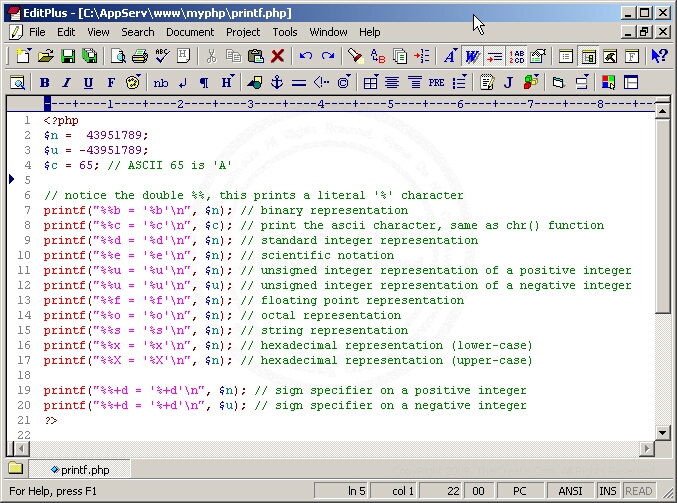Image resolution: width=677 pixels, height=503 pixels.
Task: Insert a paragraph tag (¶)
Action: click(x=204, y=82)
